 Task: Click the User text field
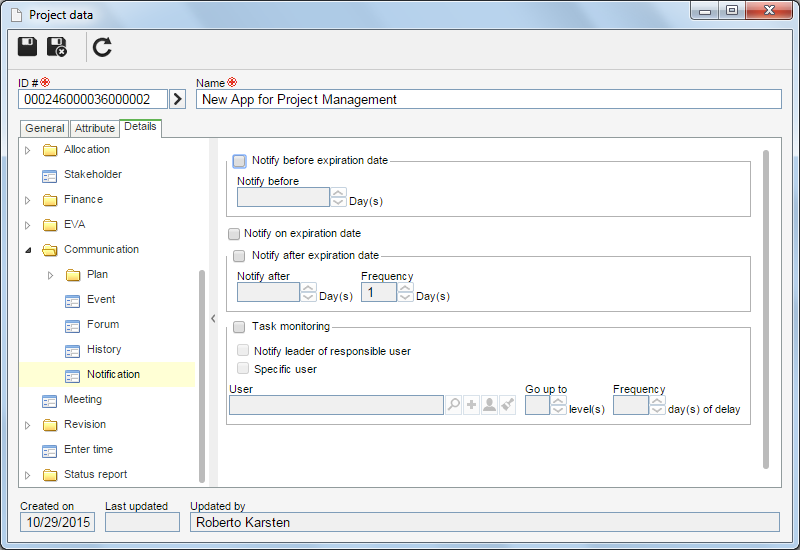tap(336, 405)
